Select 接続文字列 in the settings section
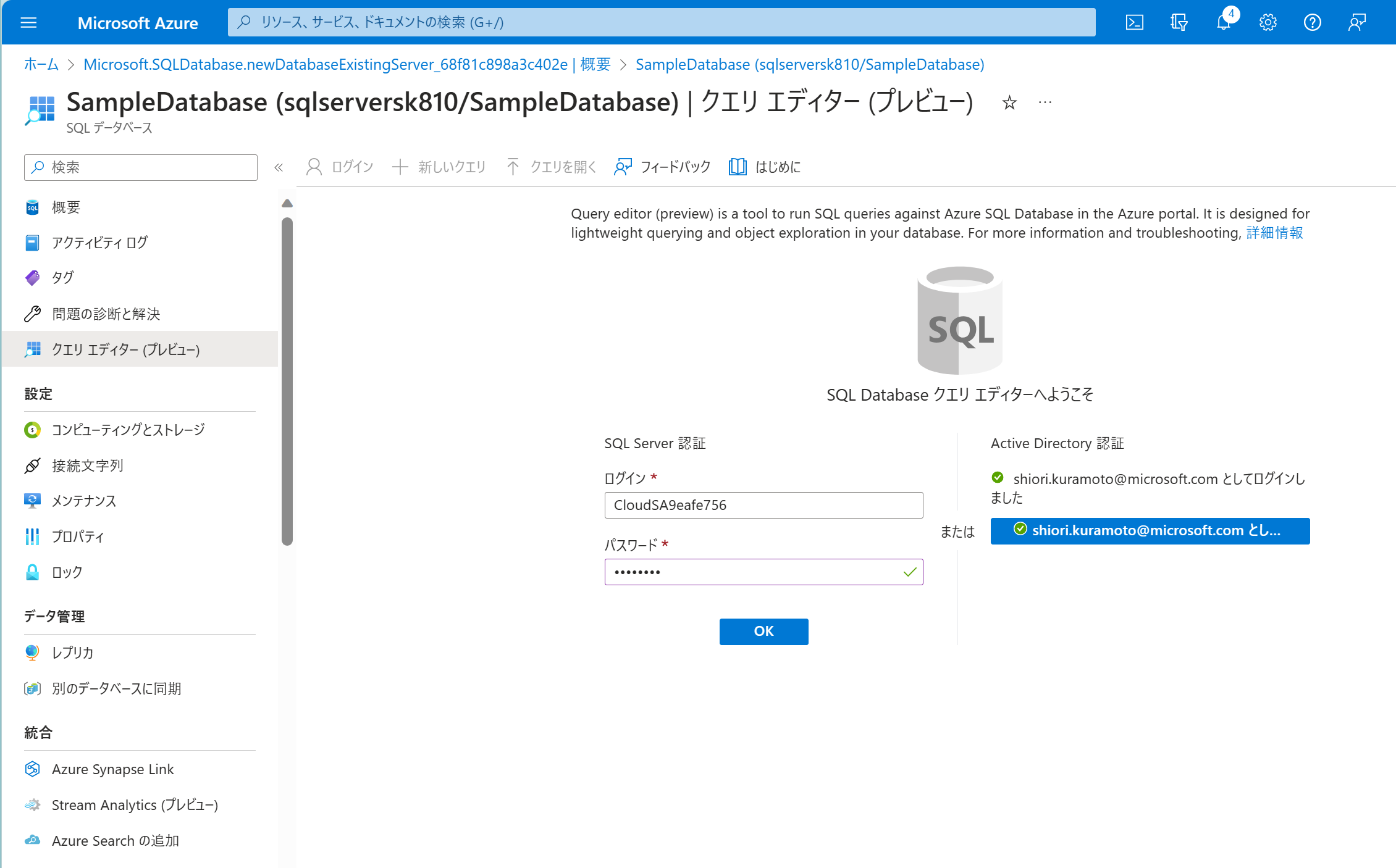 click(x=88, y=465)
